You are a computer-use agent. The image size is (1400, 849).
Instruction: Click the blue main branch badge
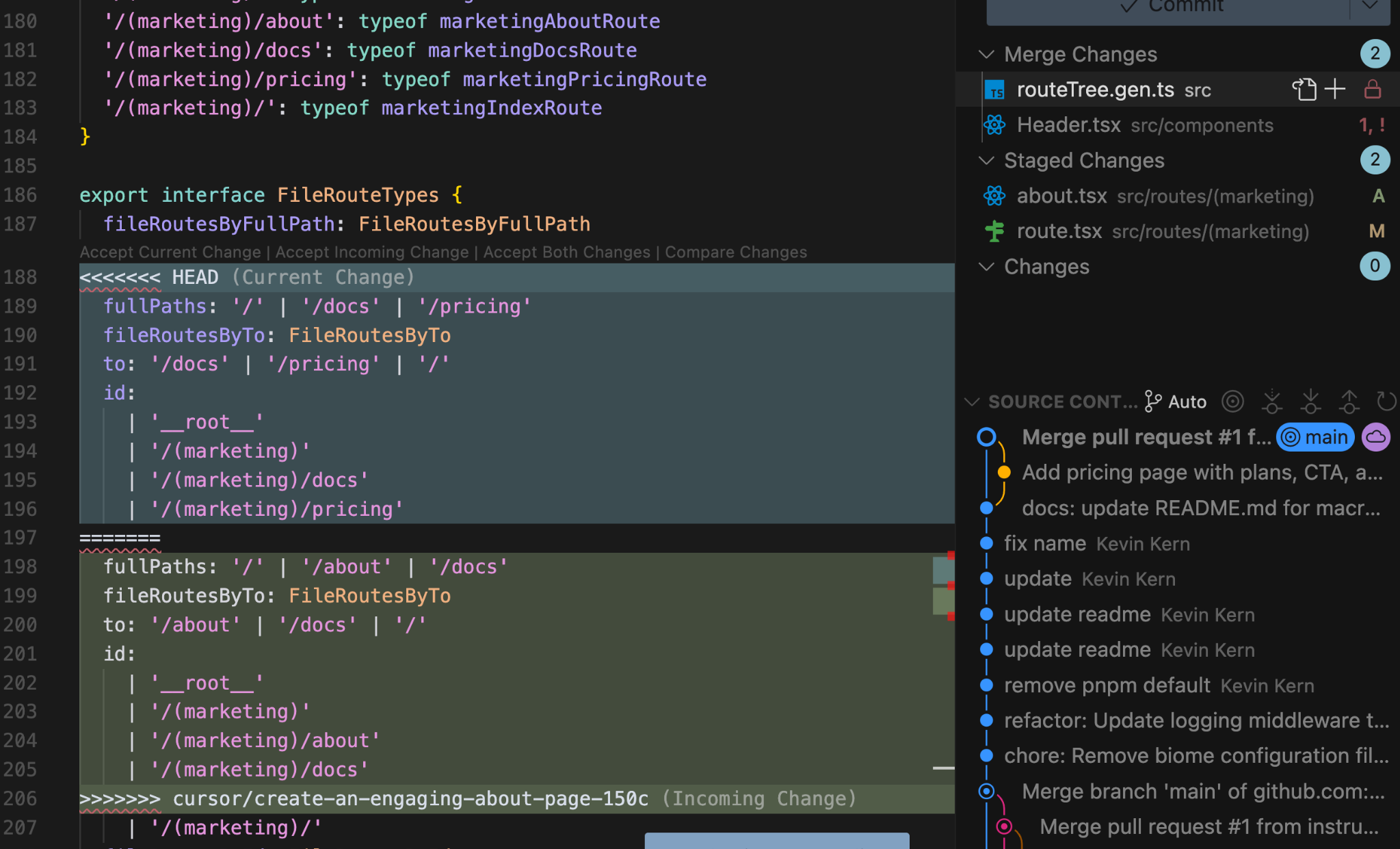[x=1315, y=437]
